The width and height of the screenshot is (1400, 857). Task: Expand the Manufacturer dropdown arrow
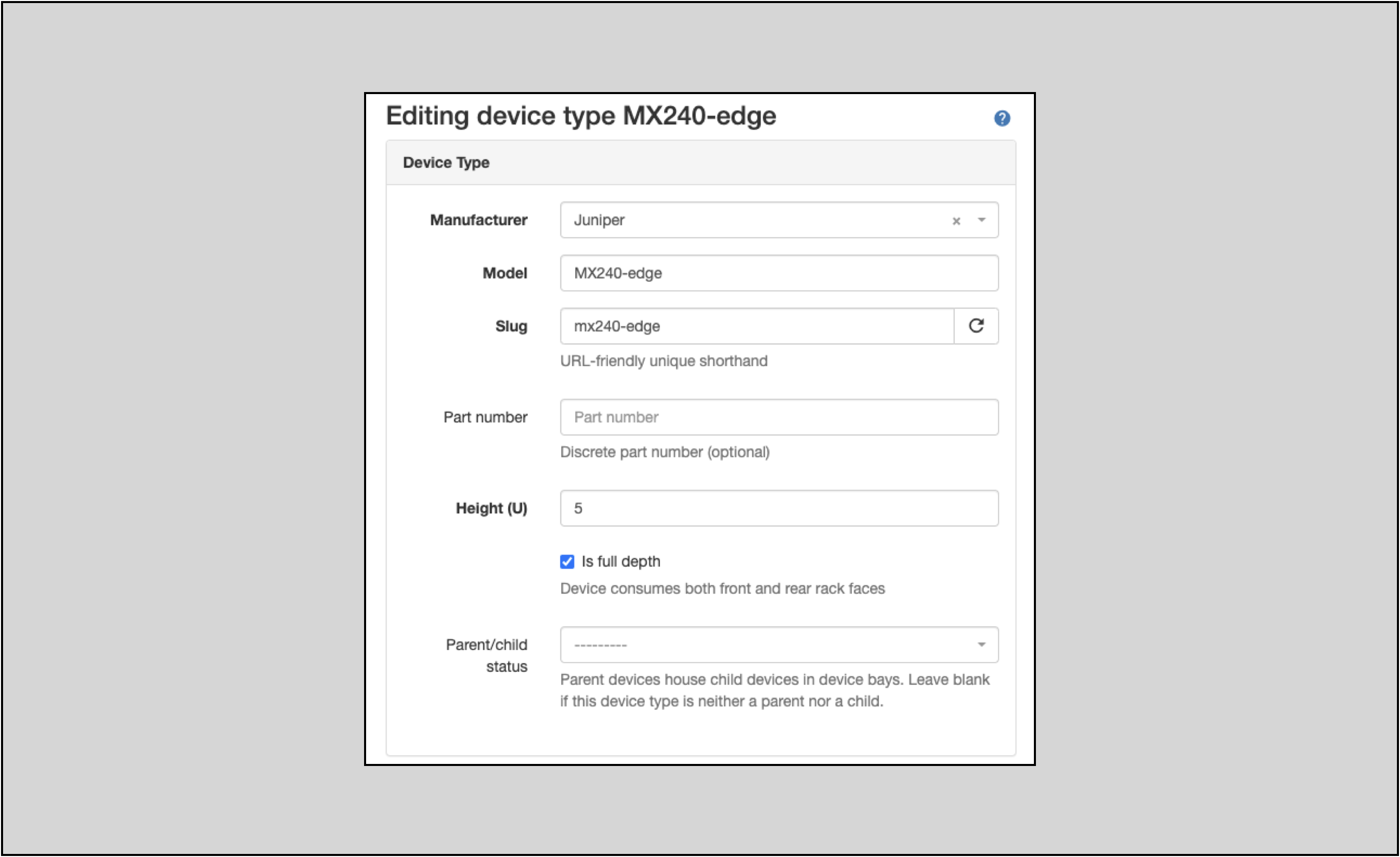[981, 220]
